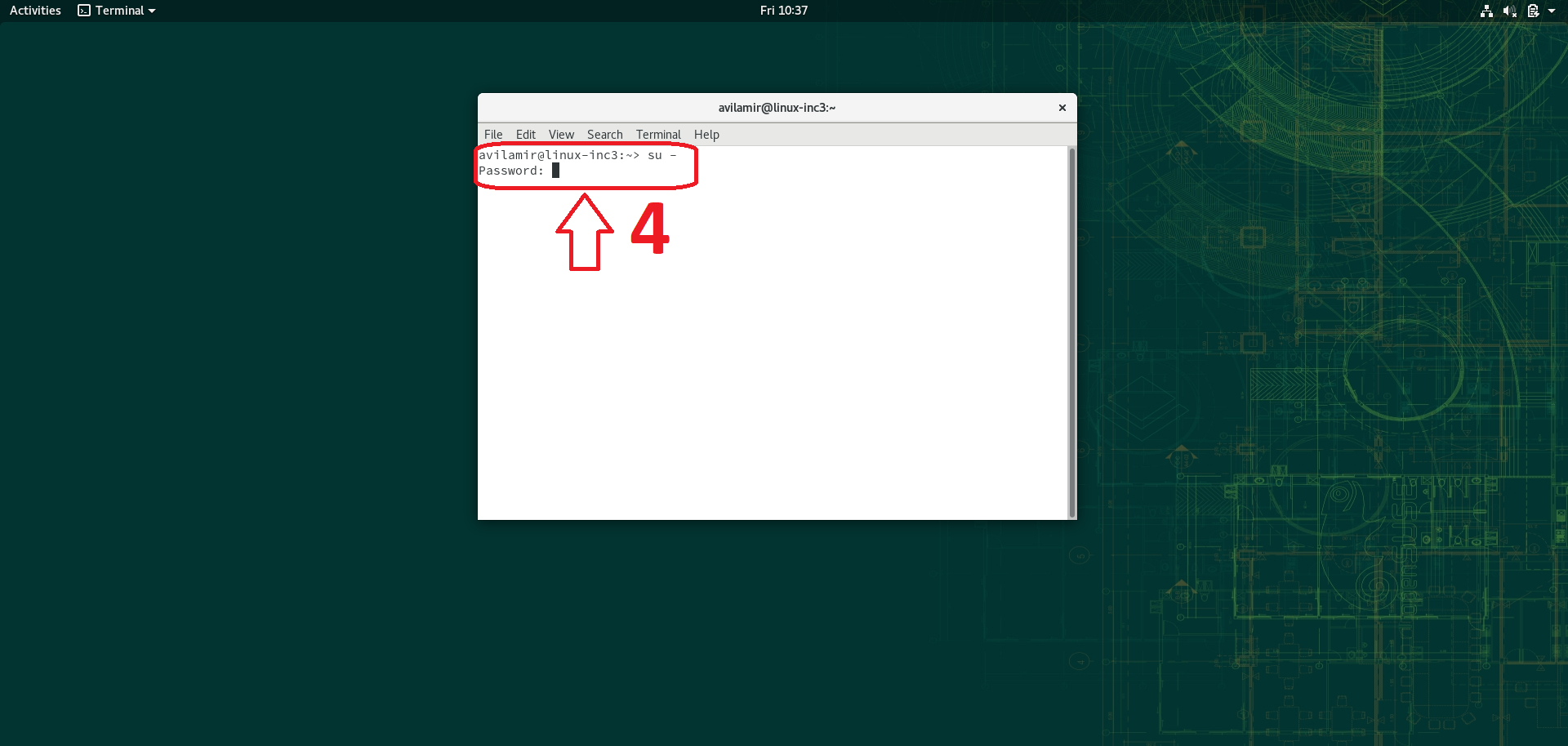Click the battery charging status icon
The image size is (1568, 746).
tap(1533, 11)
